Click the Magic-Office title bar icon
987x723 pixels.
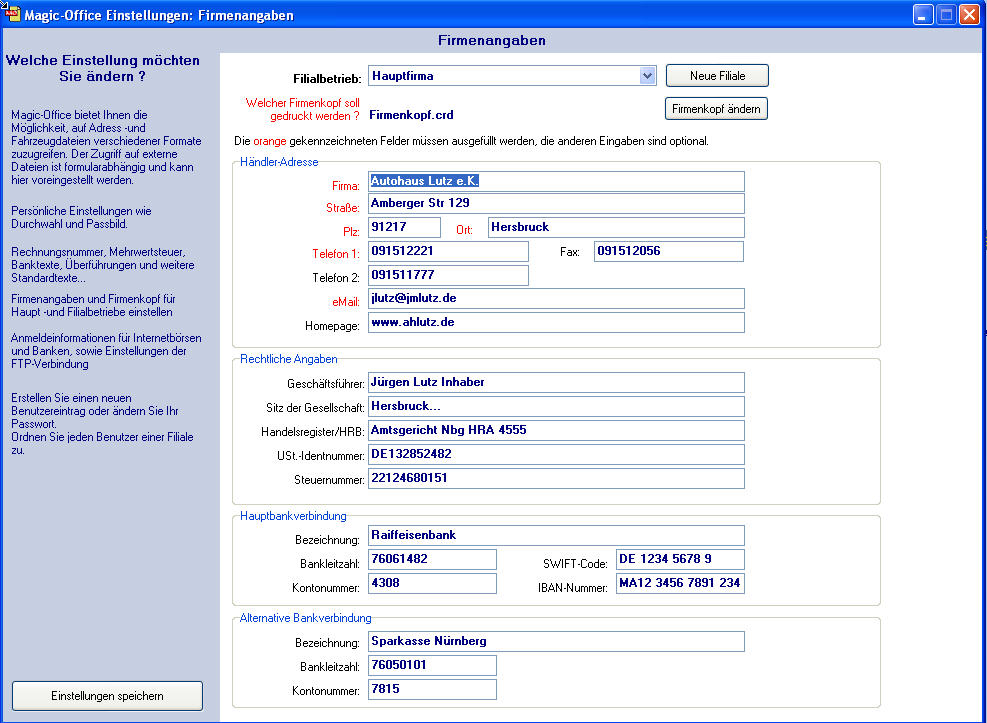[11, 13]
